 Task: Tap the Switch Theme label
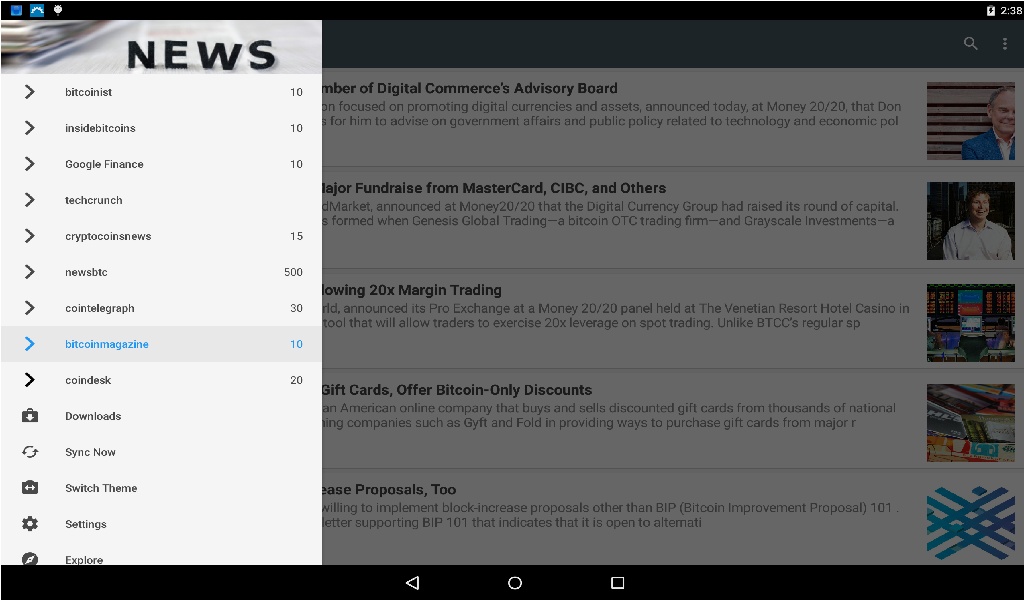[x=101, y=488]
